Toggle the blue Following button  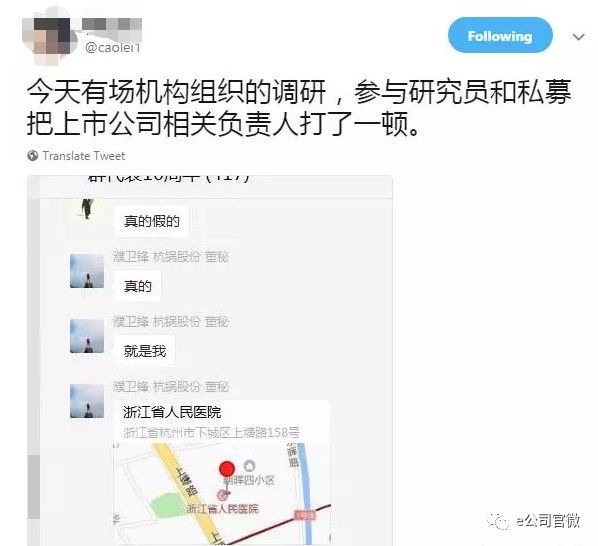point(500,36)
